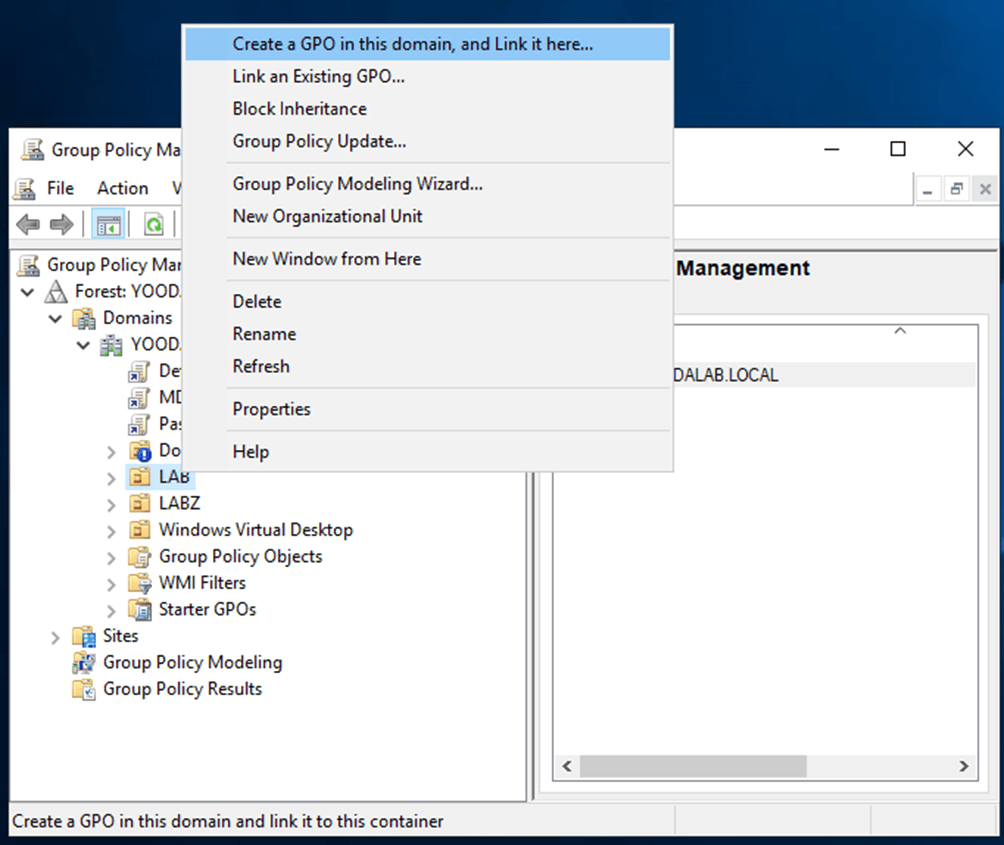Click the Sites folder icon
Image resolution: width=1004 pixels, height=845 pixels.
[x=84, y=636]
